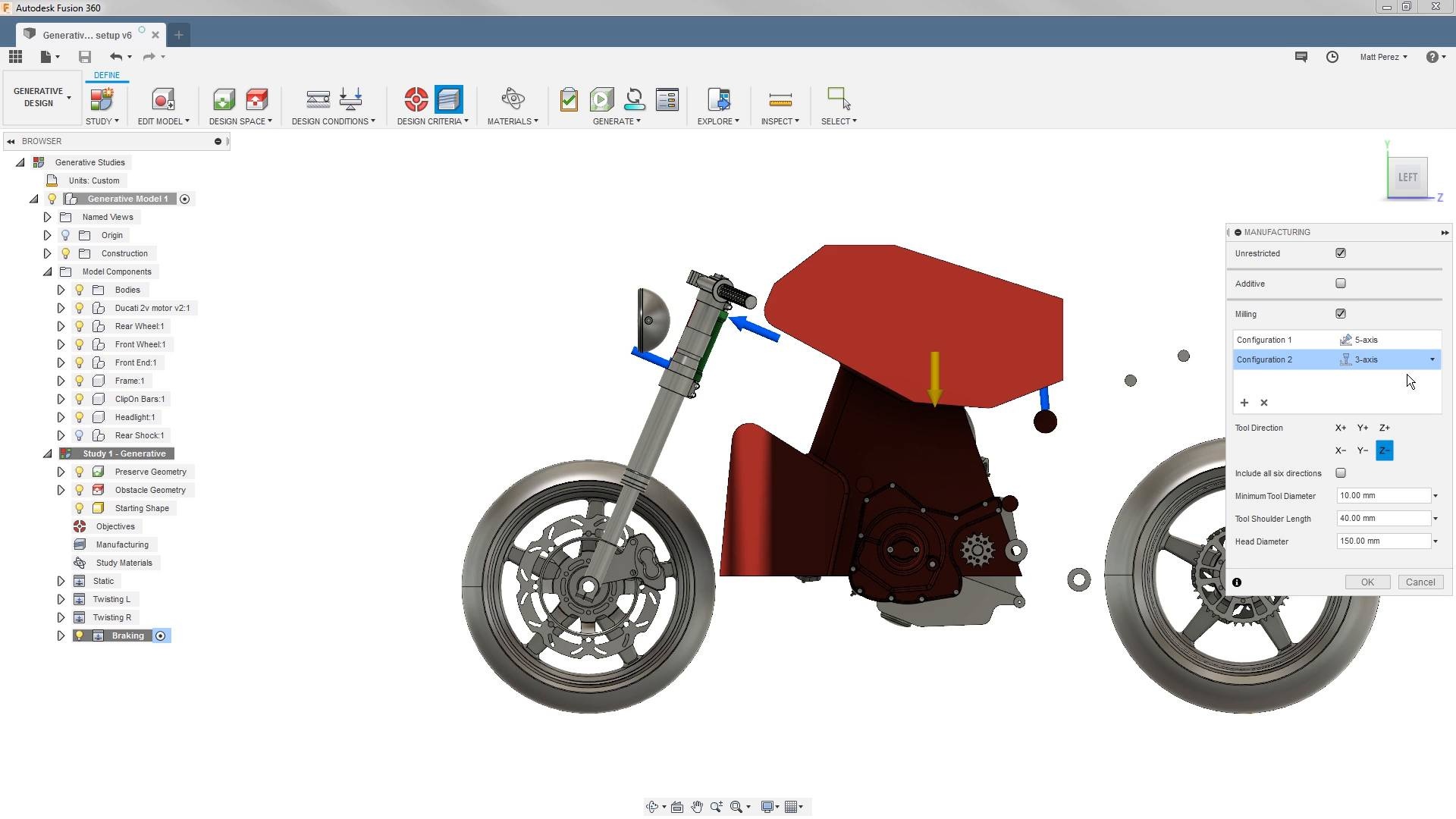
Task: Click the Save icon
Action: click(84, 56)
